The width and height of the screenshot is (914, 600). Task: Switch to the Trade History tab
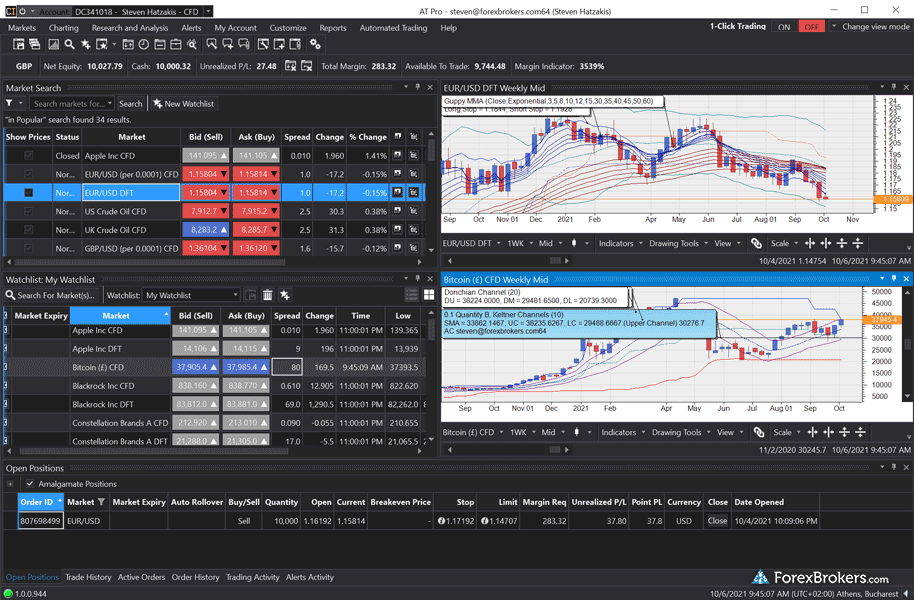(x=88, y=577)
